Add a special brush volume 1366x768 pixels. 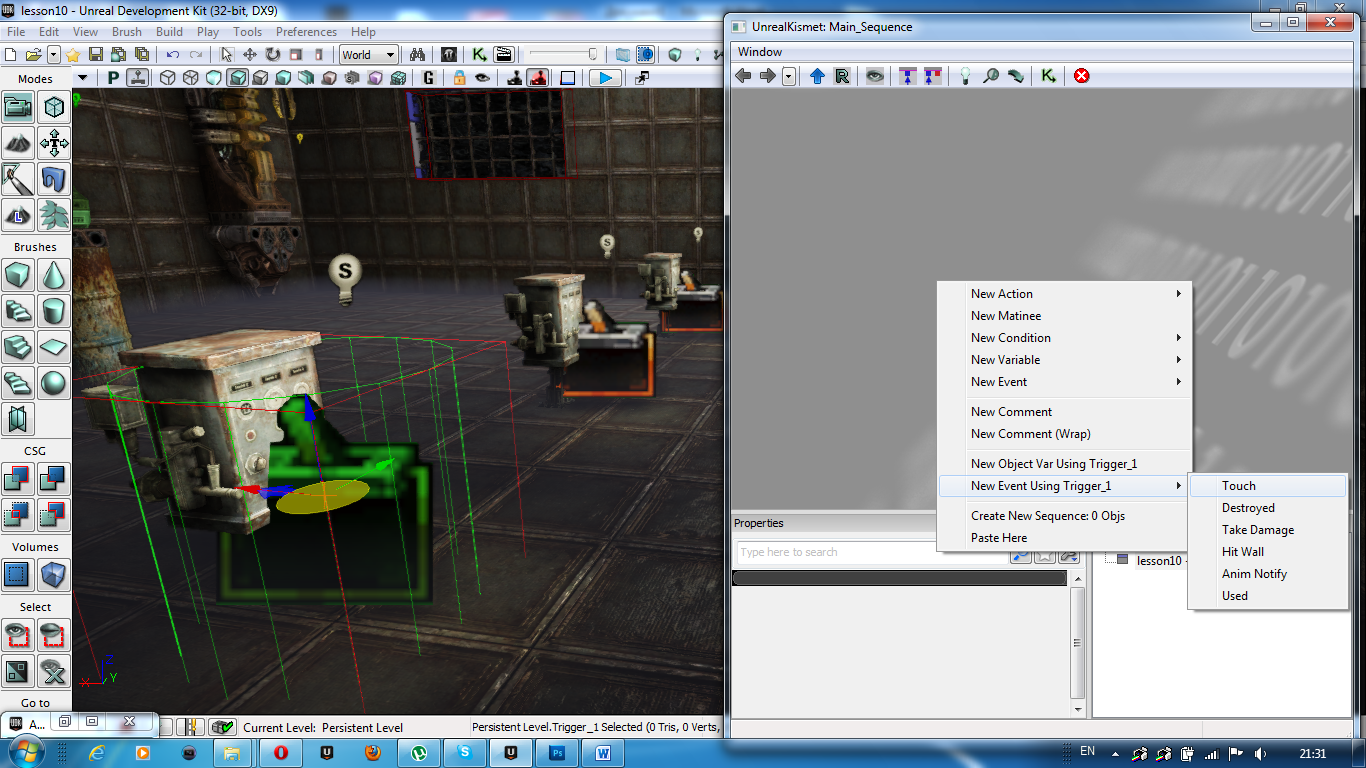coord(18,575)
